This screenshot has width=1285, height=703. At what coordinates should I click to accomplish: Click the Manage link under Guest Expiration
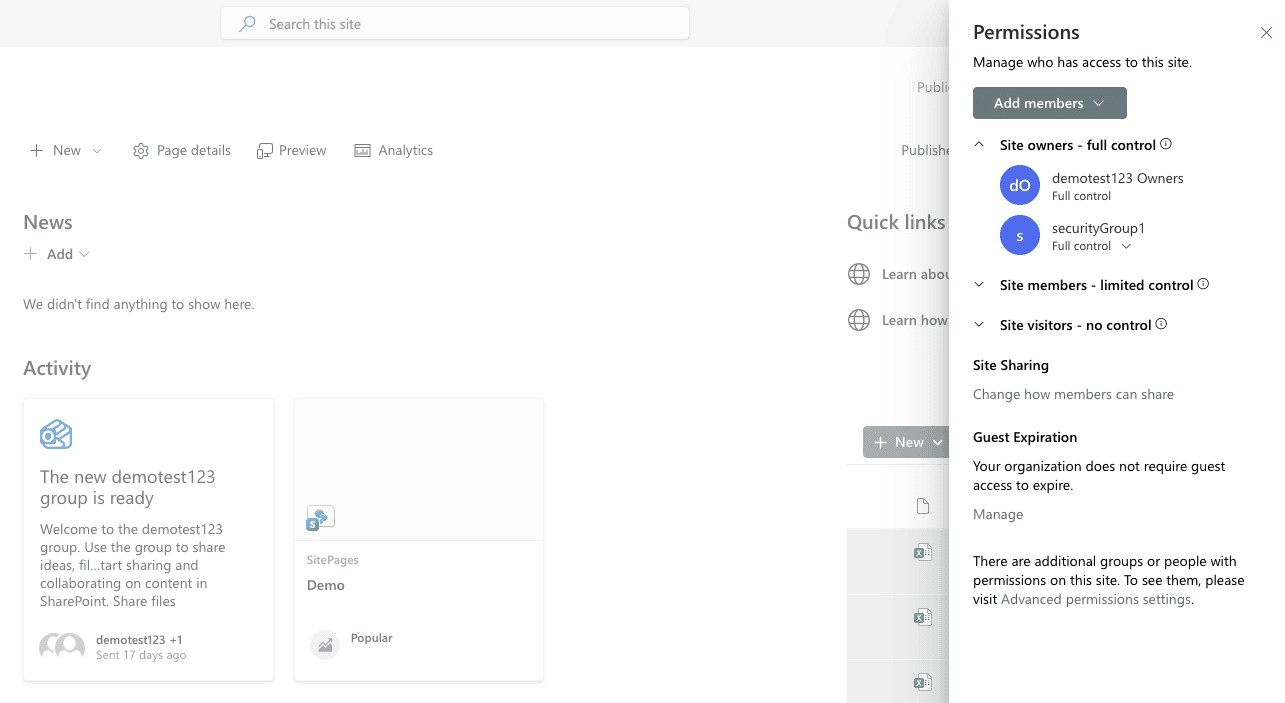[x=997, y=513]
